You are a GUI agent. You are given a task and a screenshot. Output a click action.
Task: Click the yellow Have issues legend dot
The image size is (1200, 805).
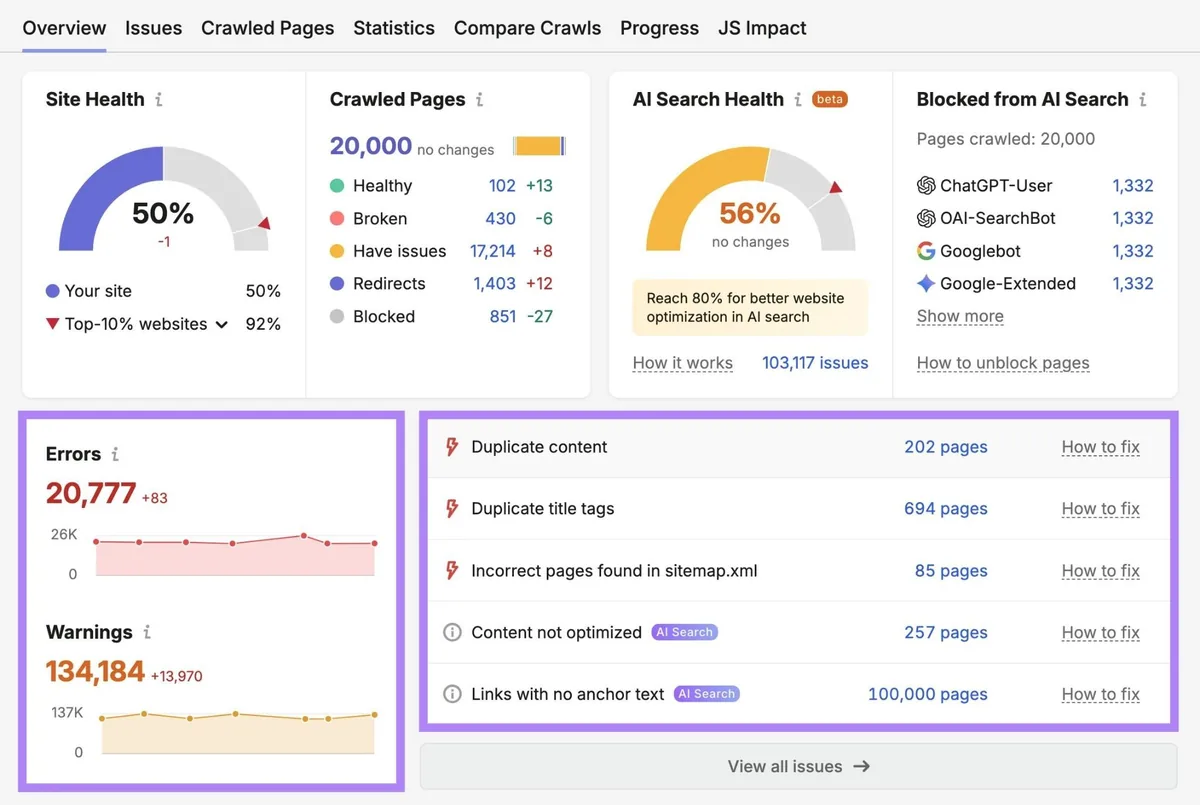click(x=337, y=251)
